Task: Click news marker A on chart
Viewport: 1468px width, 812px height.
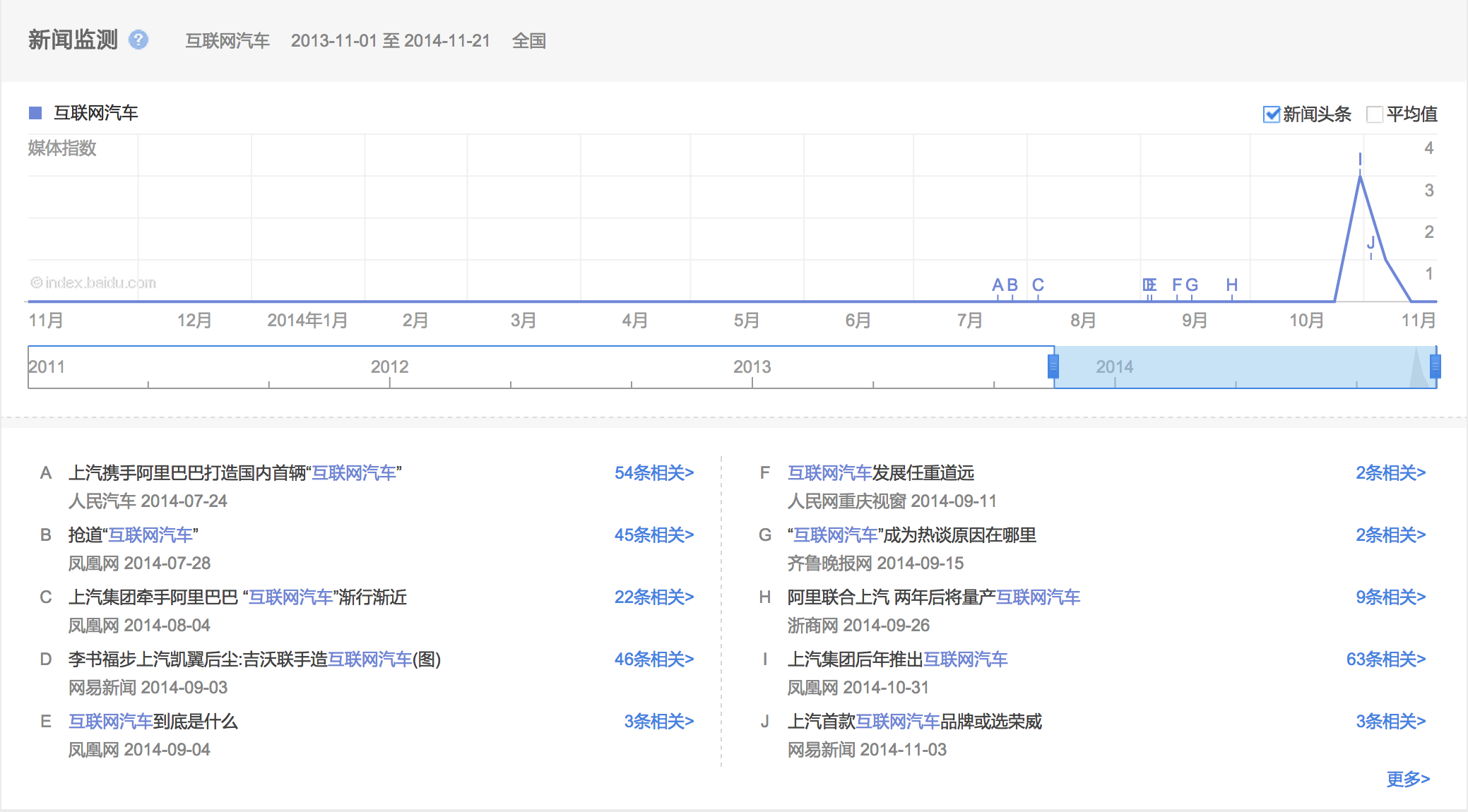Action: tap(998, 285)
